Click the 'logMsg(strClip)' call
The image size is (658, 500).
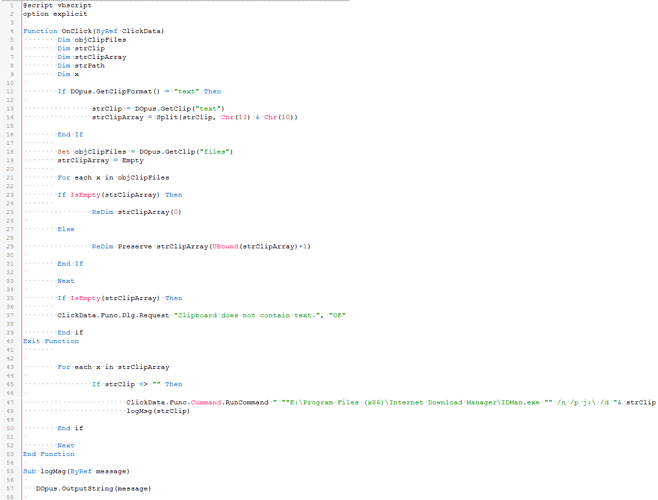pyautogui.click(x=158, y=411)
